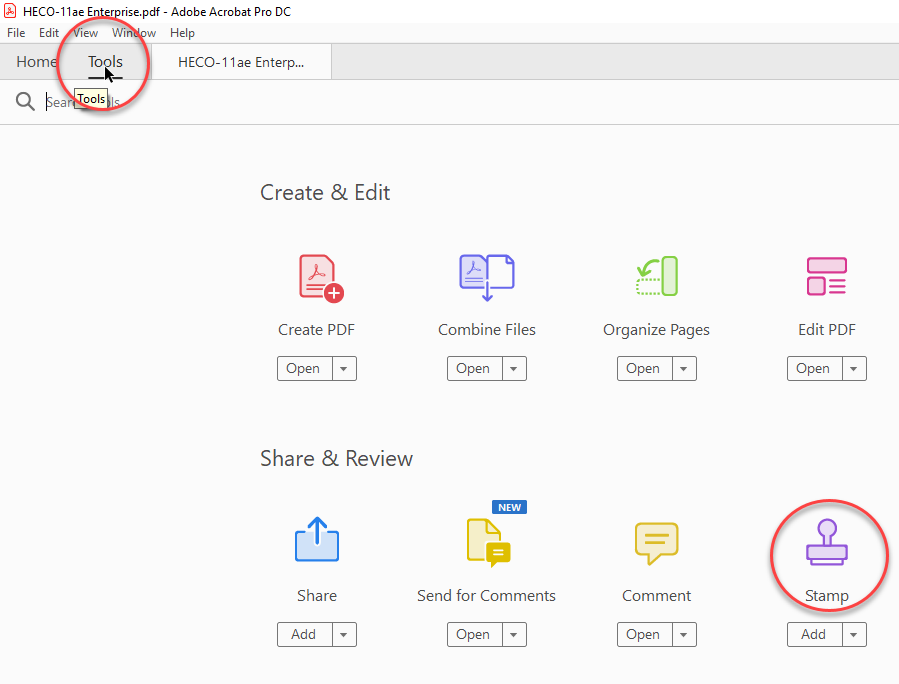Viewport: 899px width, 684px height.
Task: Expand the Organize Pages Open dropdown arrow
Action: (x=683, y=369)
